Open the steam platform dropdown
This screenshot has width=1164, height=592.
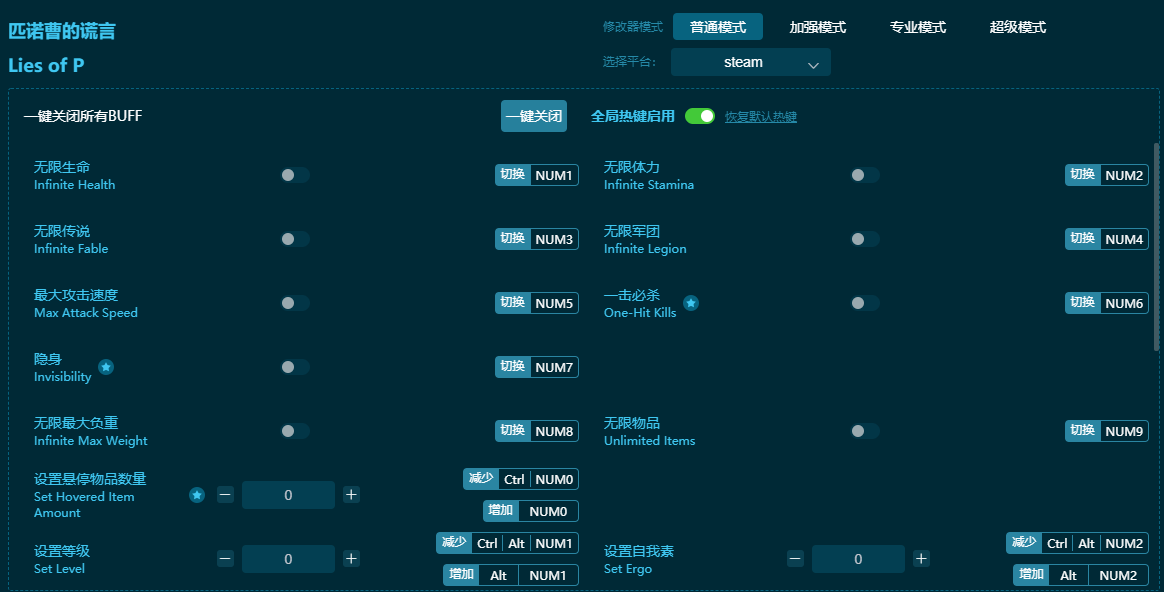tap(750, 62)
